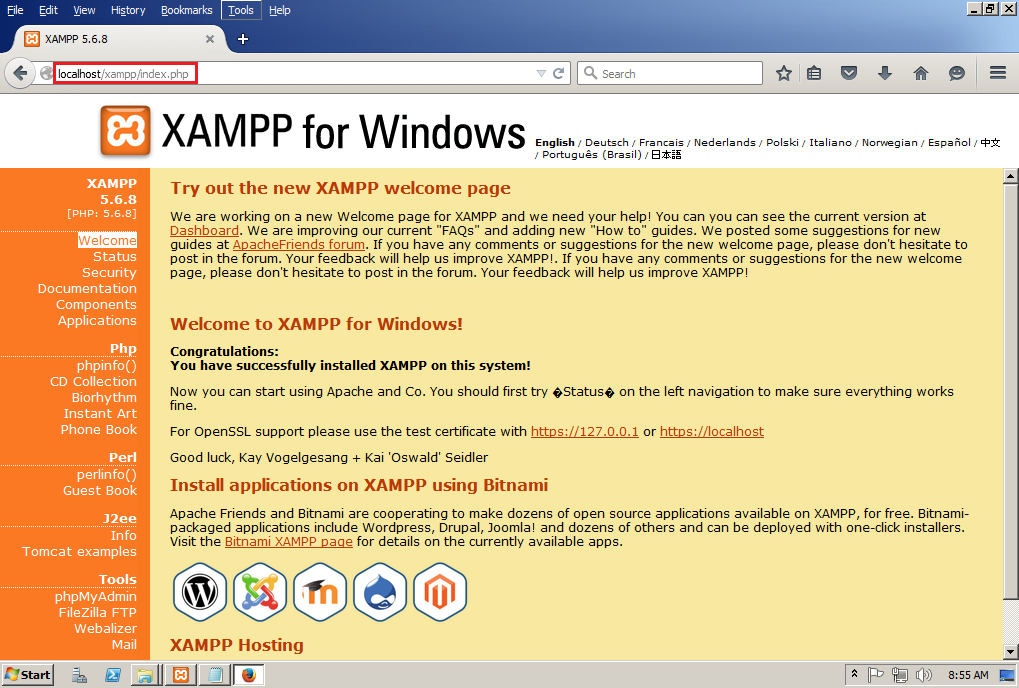Screen dimensions: 1019x688
Task: Open a new browser tab
Action: 242,39
